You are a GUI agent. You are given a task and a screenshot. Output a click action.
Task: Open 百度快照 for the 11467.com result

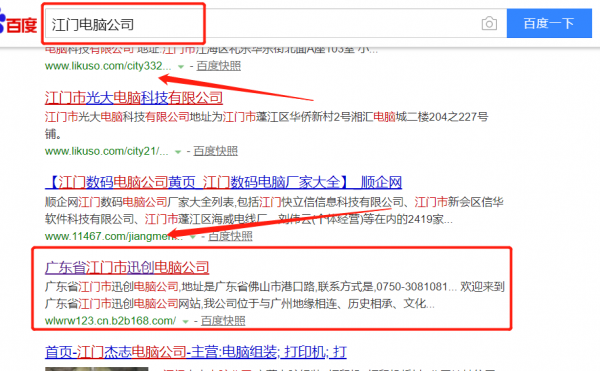230,236
